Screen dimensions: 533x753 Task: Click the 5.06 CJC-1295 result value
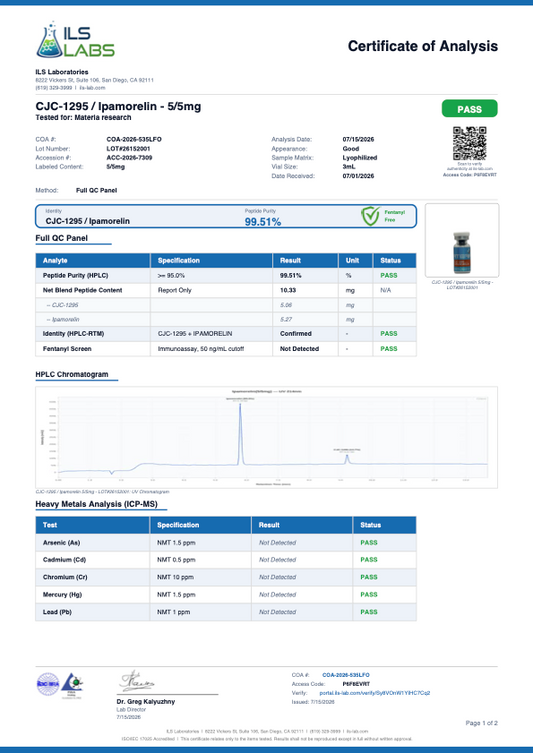286,305
